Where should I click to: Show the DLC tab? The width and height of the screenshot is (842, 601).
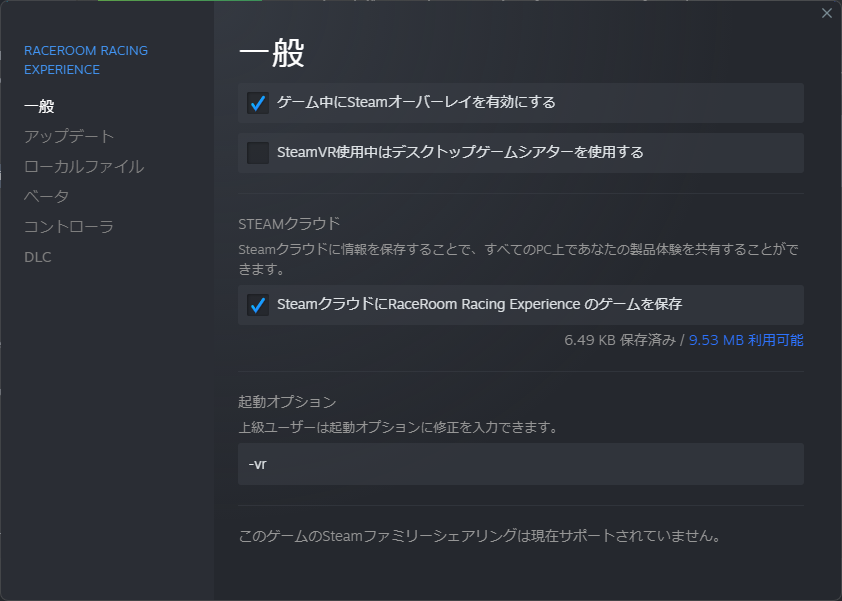(38, 257)
